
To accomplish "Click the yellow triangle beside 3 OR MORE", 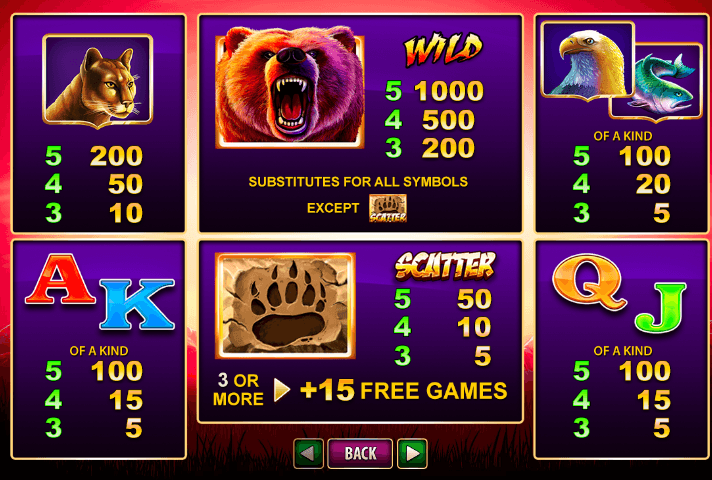I will (282, 390).
